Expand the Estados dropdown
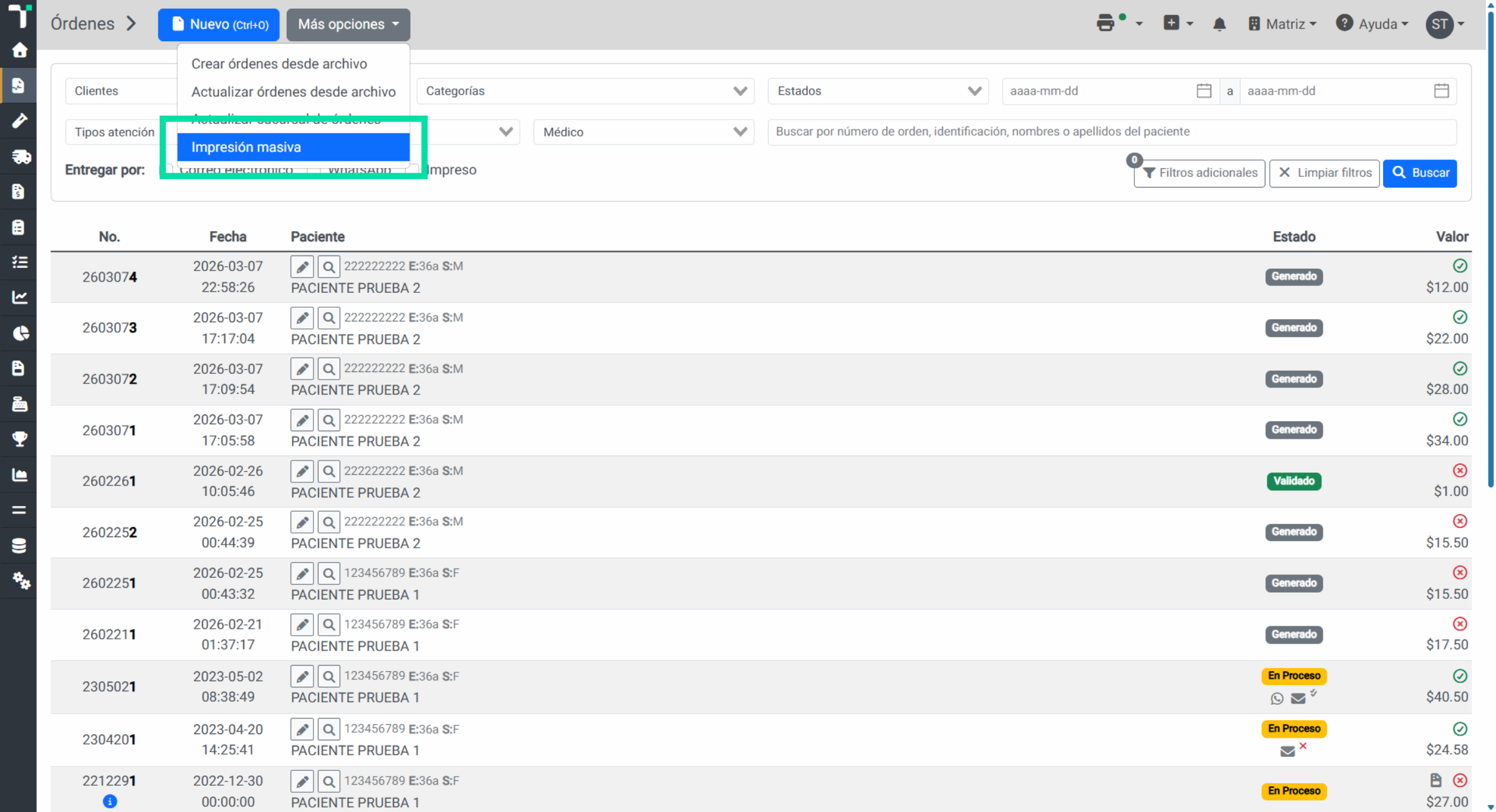 click(x=878, y=91)
